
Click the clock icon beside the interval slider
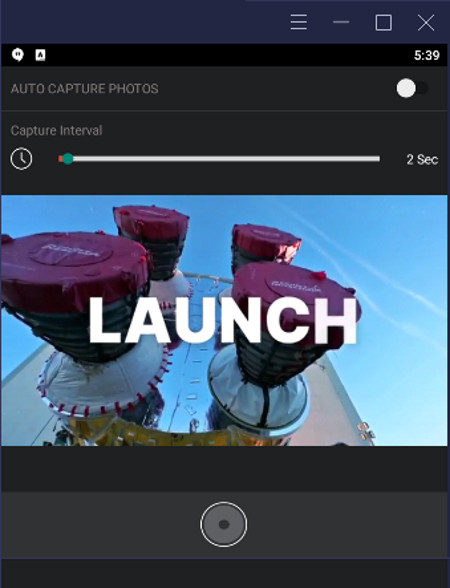21,159
